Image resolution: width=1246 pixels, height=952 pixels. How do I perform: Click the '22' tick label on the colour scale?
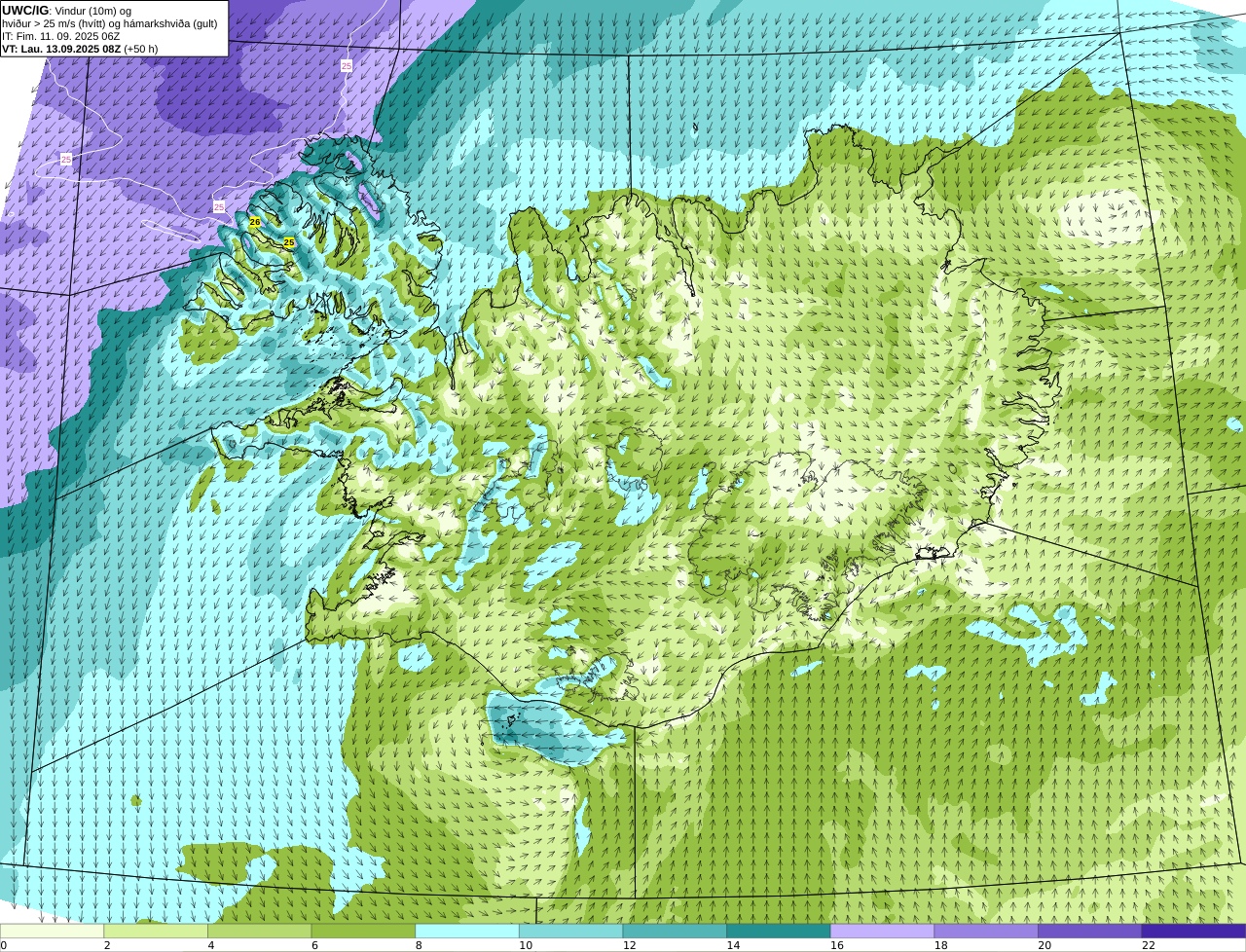click(1149, 945)
